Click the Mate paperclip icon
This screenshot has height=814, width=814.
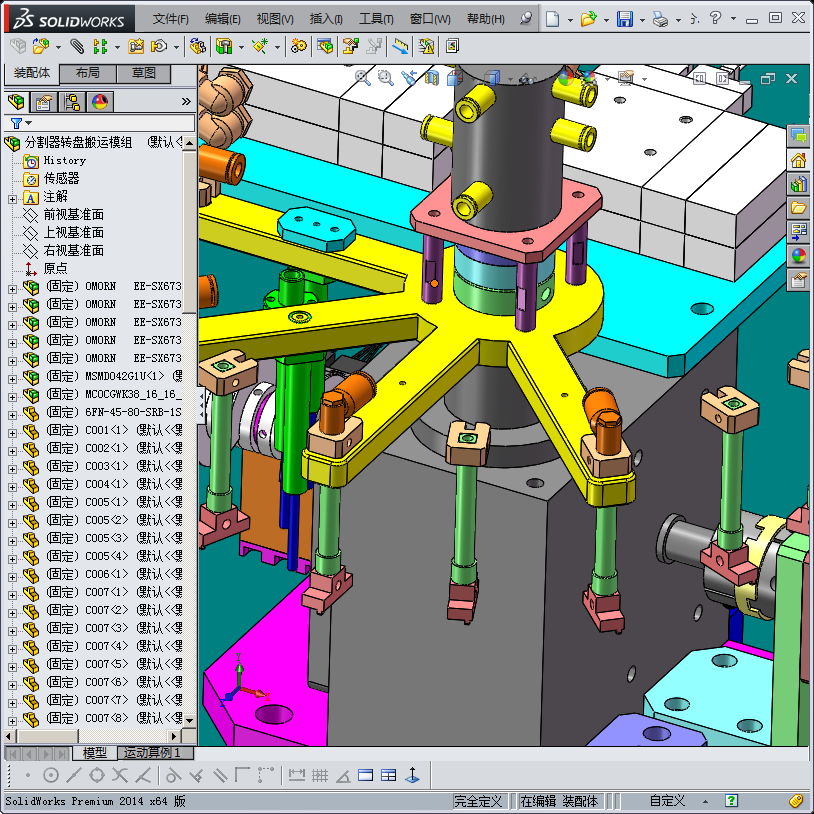[77, 47]
